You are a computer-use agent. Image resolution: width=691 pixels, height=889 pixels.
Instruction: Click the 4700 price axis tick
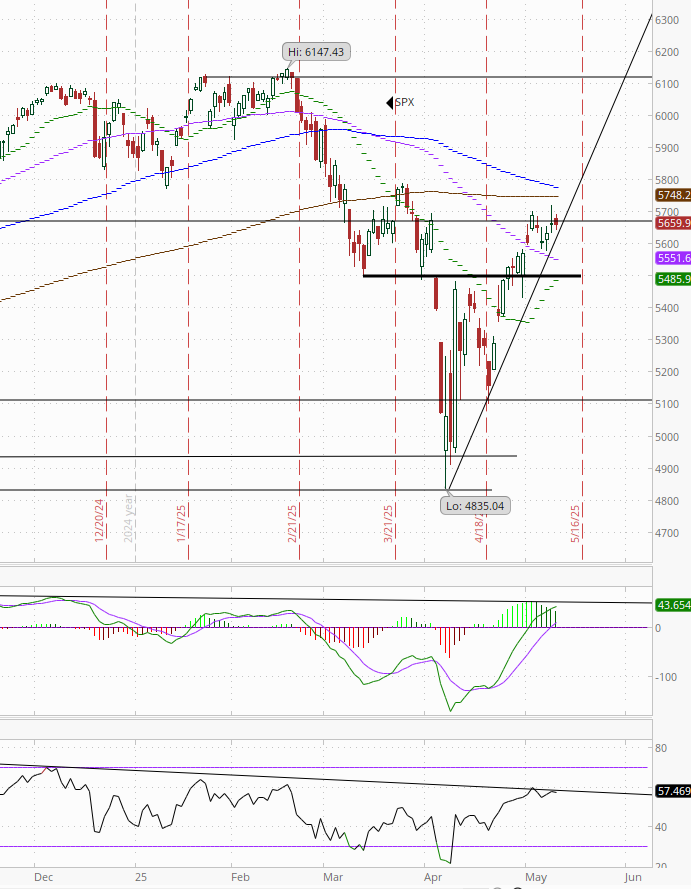[667, 533]
